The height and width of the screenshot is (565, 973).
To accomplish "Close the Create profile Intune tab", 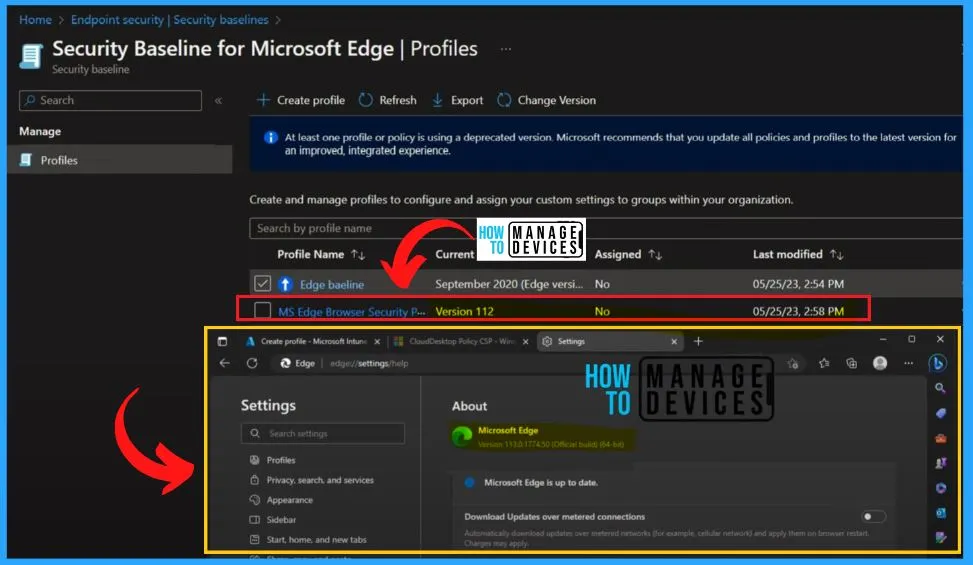I will click(377, 342).
